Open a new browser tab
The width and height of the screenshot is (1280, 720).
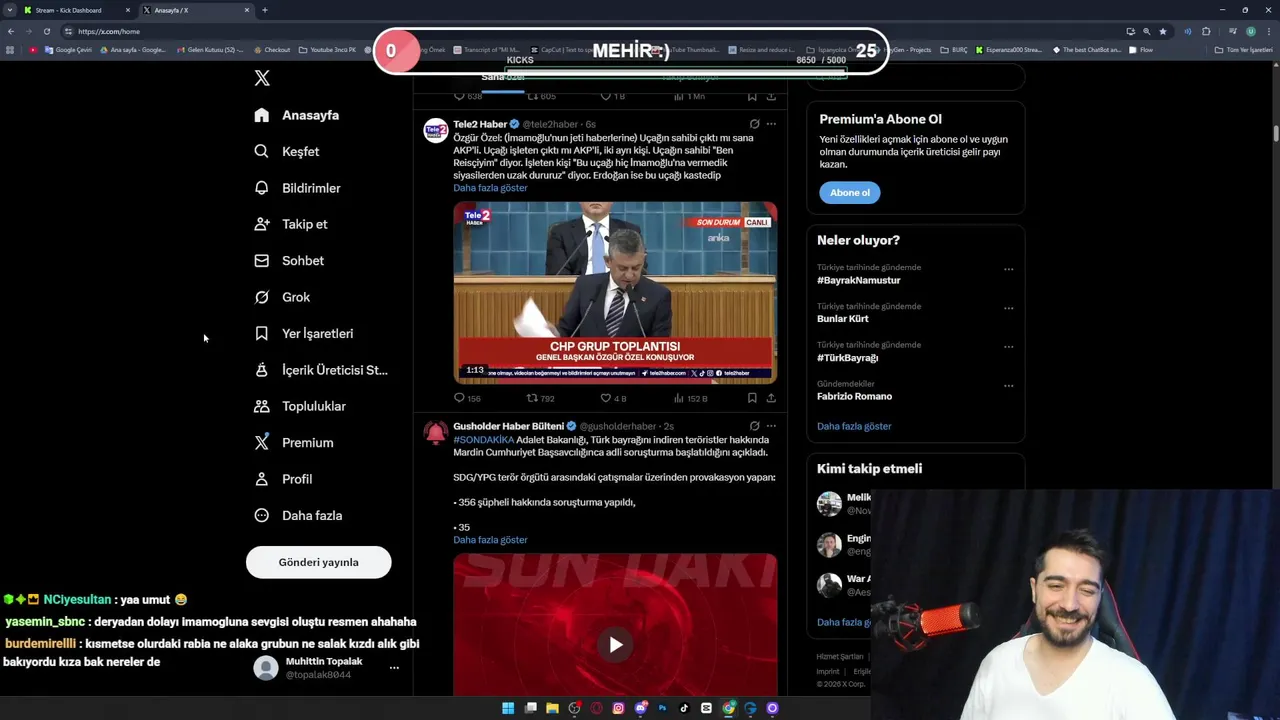tap(265, 10)
